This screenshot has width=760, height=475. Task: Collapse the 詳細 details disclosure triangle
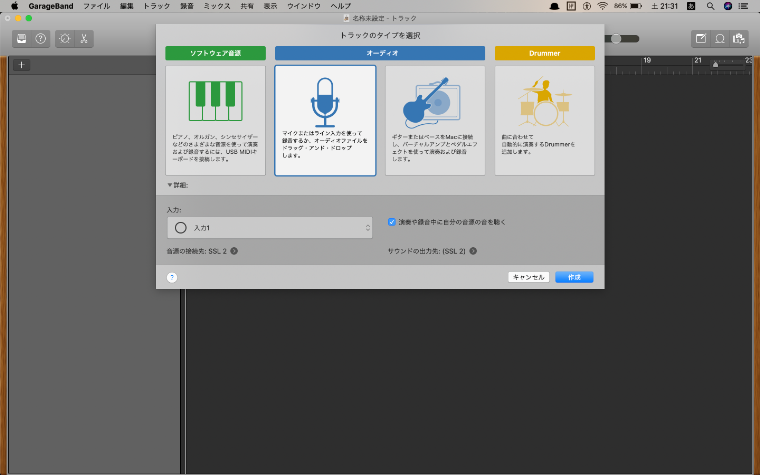point(170,185)
